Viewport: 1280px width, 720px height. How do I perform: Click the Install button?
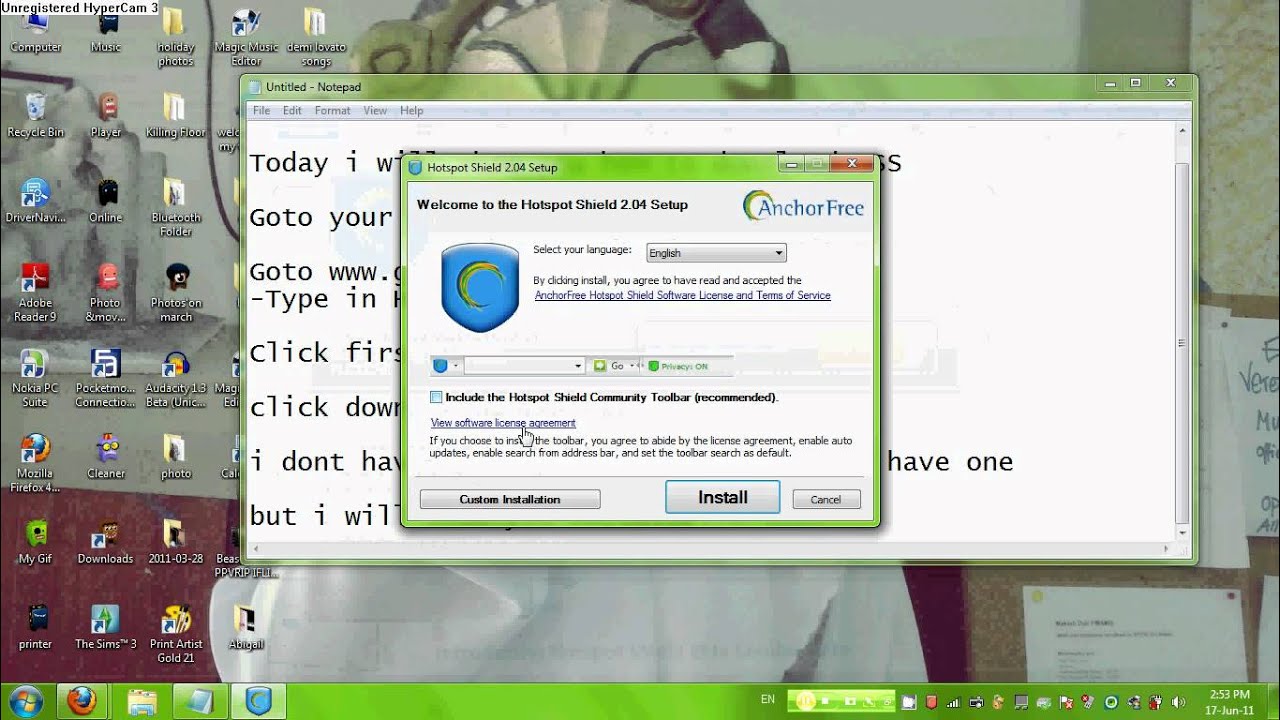pos(722,497)
